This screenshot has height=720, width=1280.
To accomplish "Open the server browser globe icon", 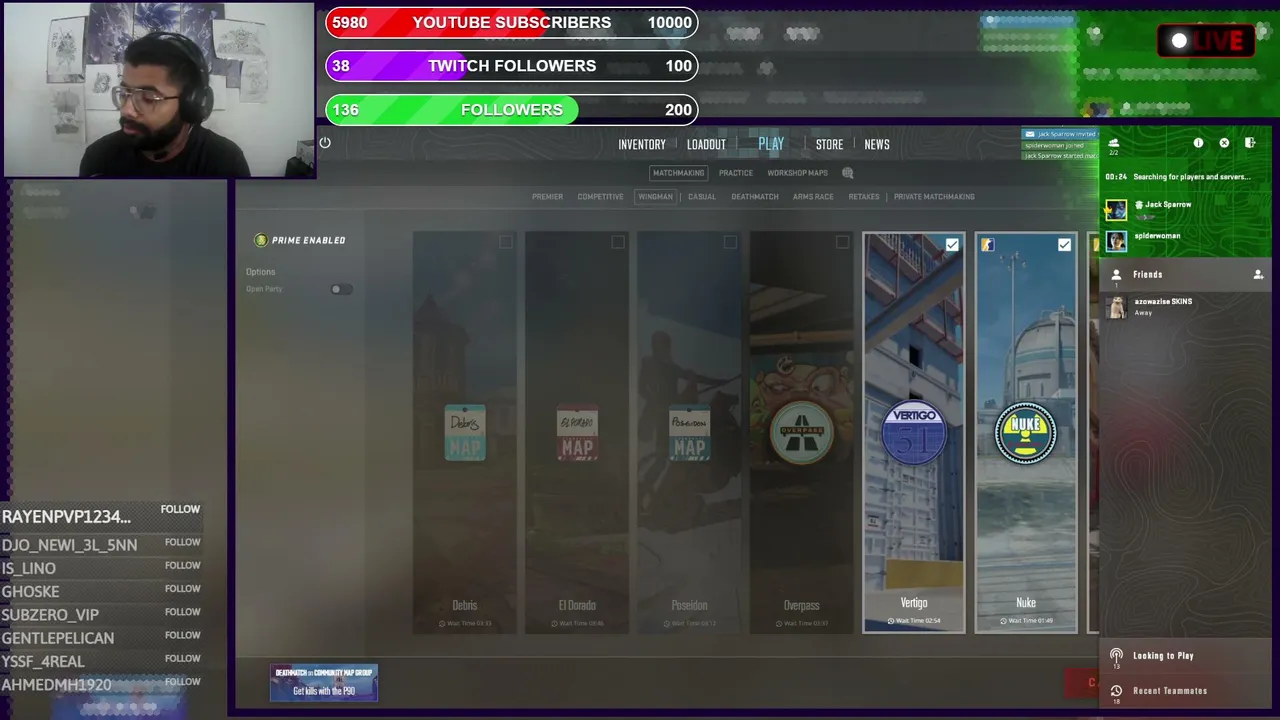I will click(x=848, y=173).
